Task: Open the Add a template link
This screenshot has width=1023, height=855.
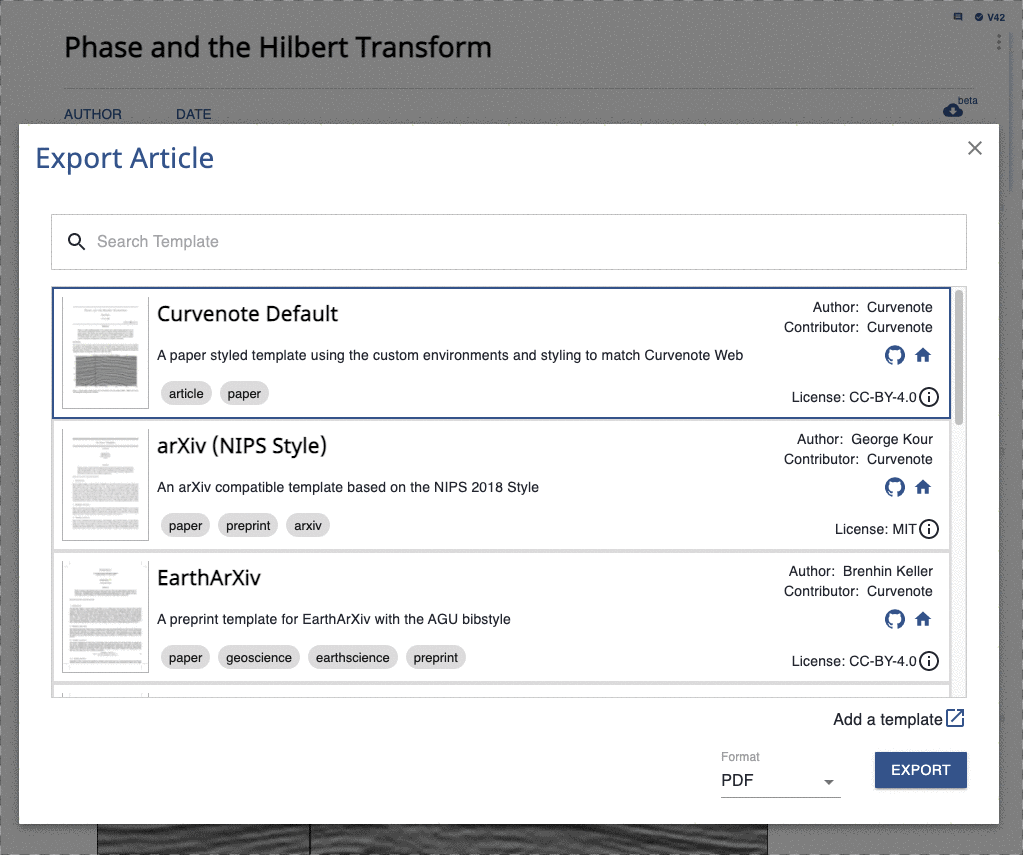Action: (898, 719)
